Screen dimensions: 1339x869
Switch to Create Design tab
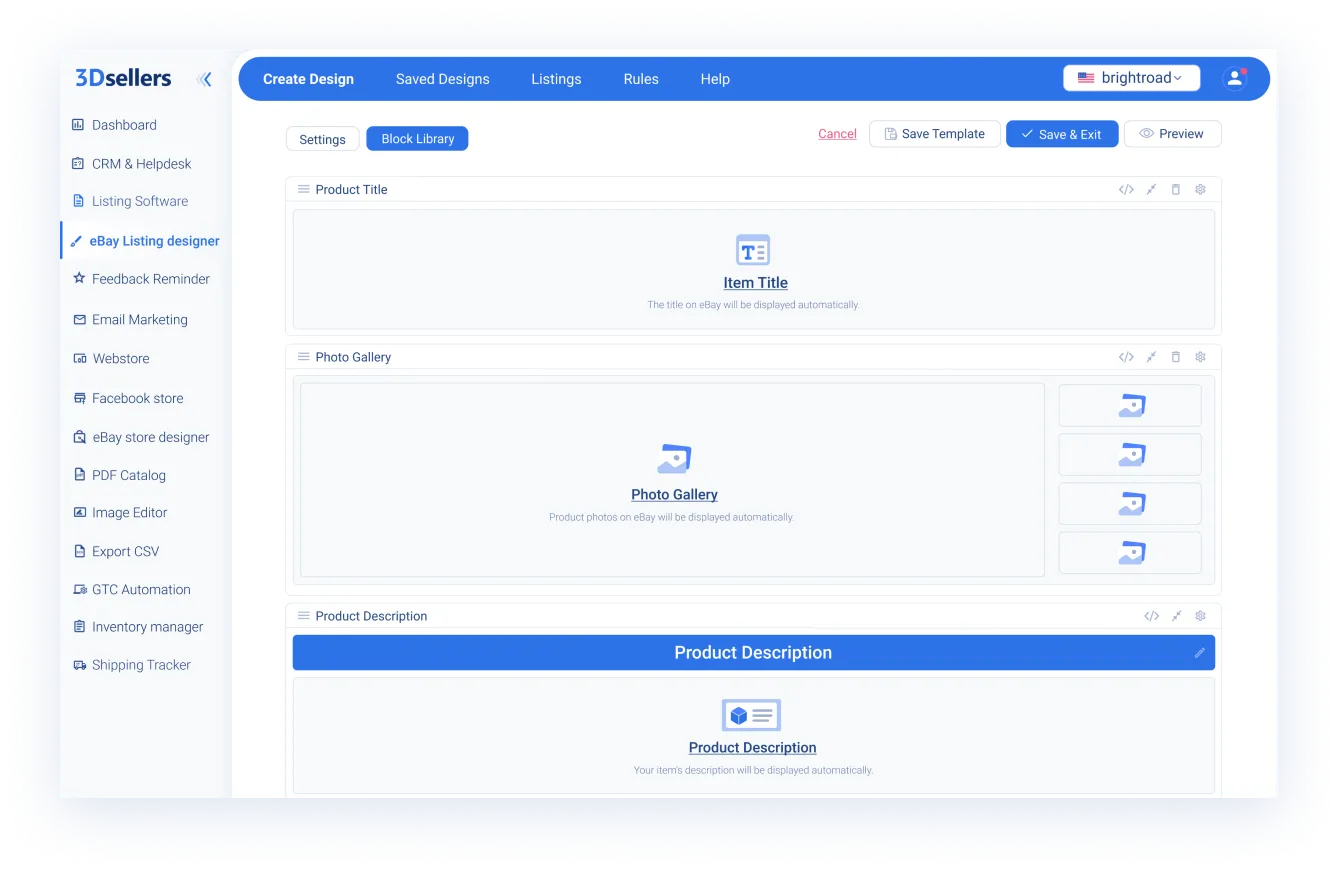tap(308, 79)
